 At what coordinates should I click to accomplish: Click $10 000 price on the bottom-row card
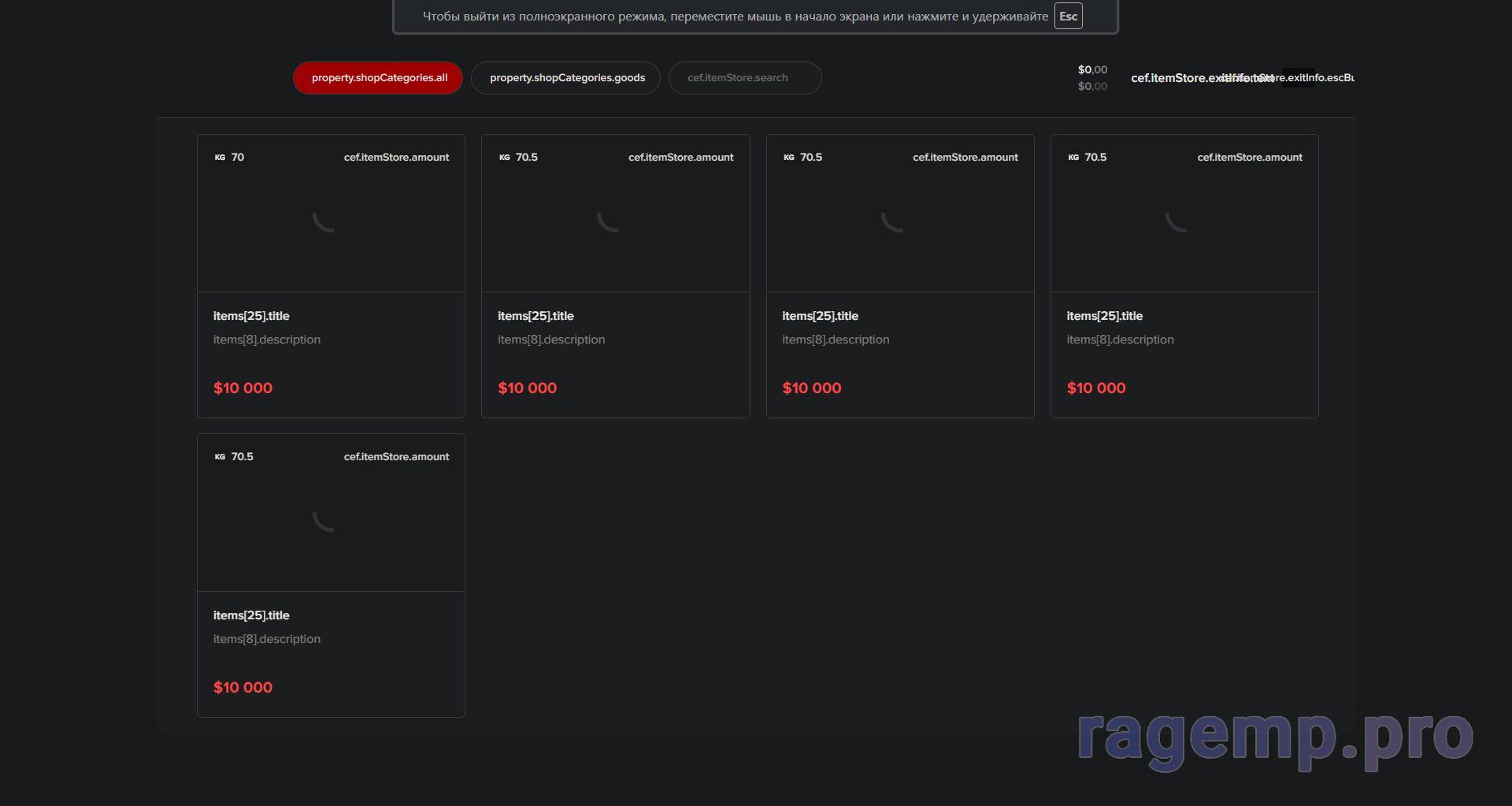click(243, 687)
